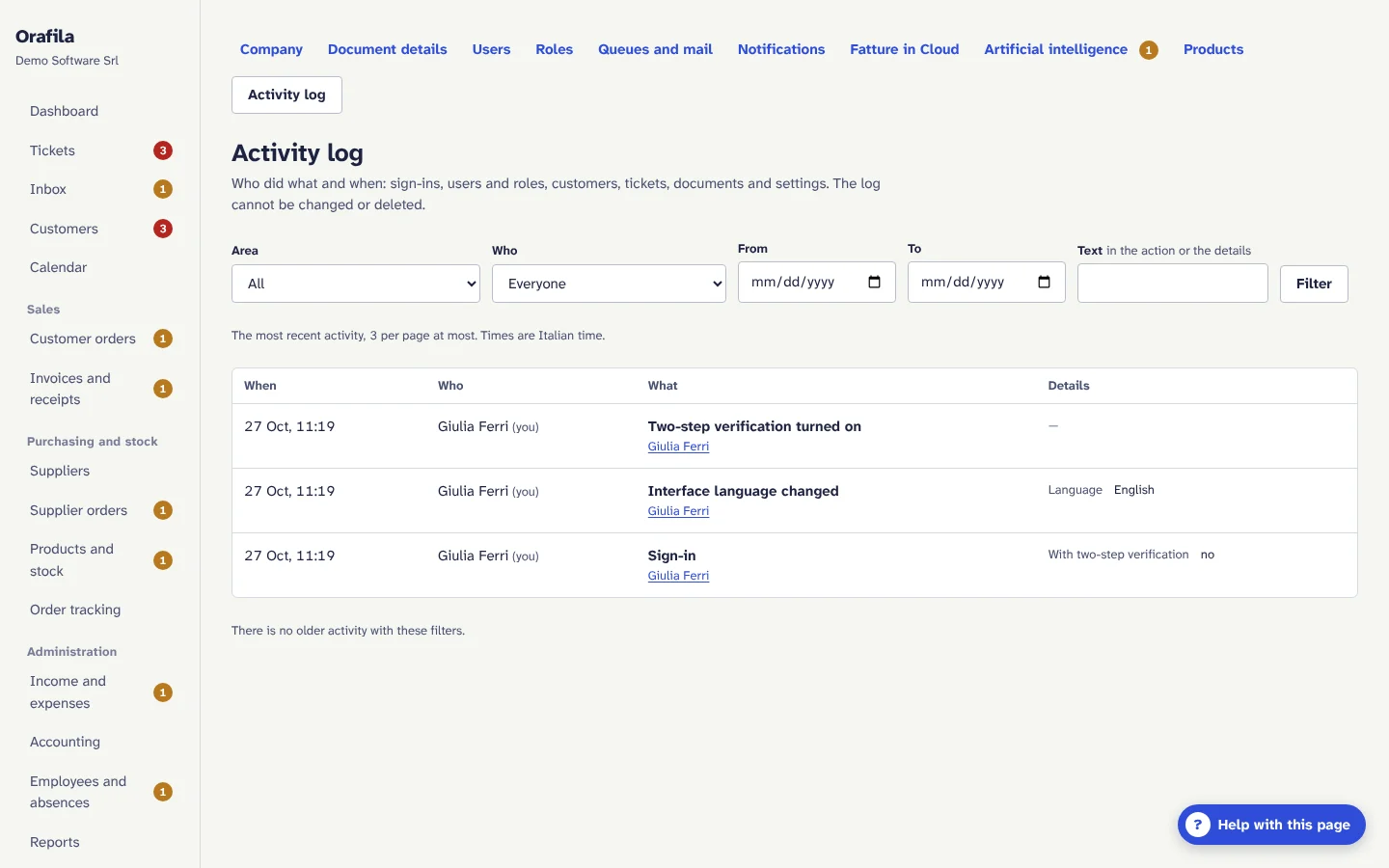1389x868 pixels.
Task: Open Reports in the sidebar
Action: (x=55, y=842)
